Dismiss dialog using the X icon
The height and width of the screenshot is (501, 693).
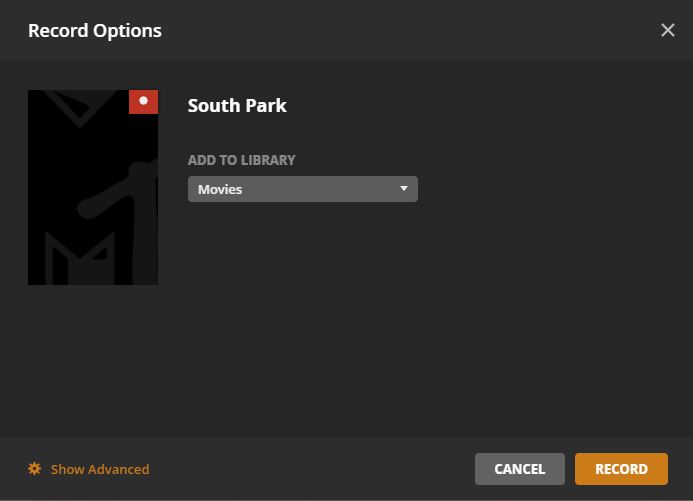pos(668,30)
